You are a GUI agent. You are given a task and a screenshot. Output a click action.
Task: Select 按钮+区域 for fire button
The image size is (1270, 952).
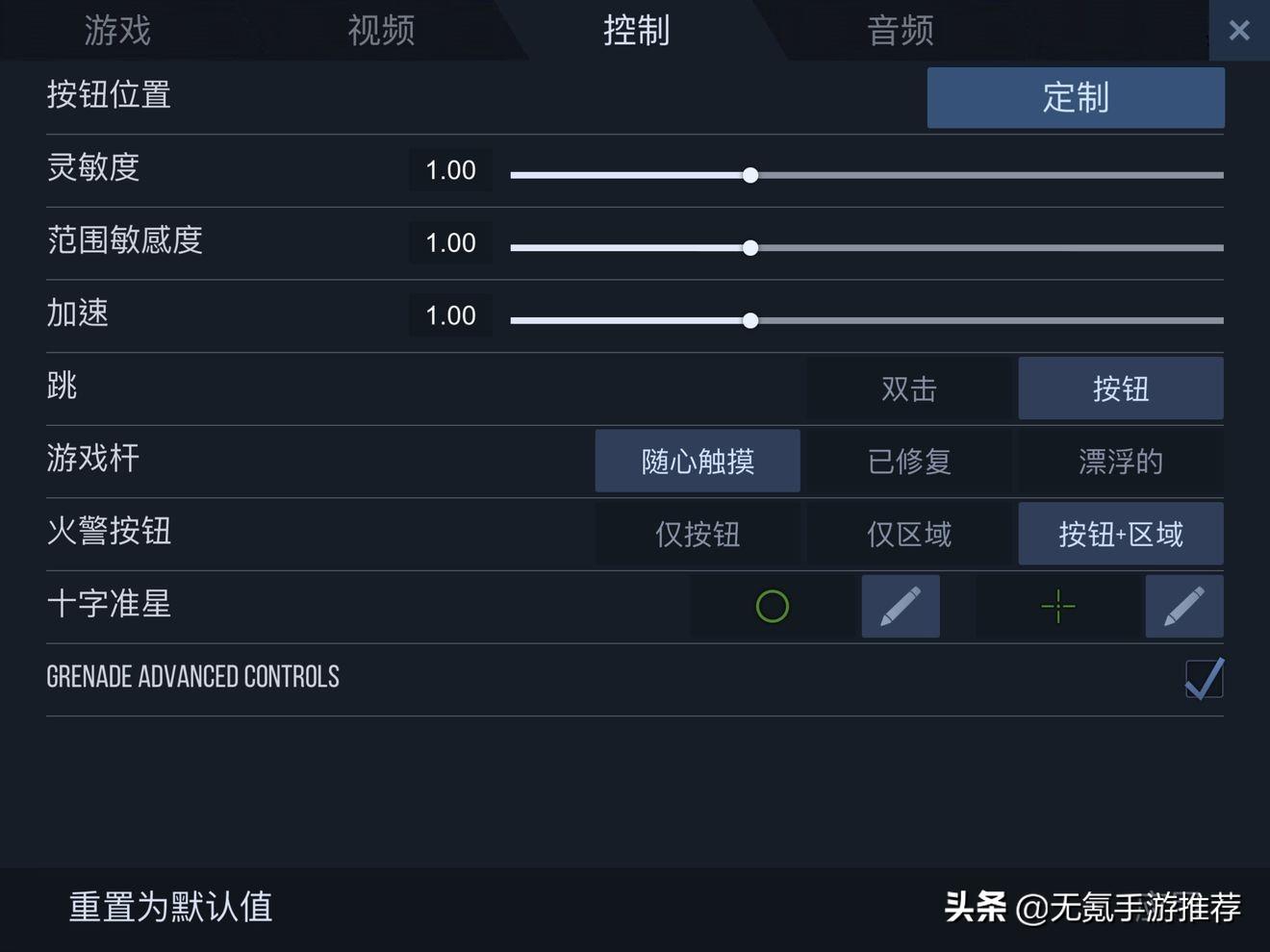point(1121,534)
